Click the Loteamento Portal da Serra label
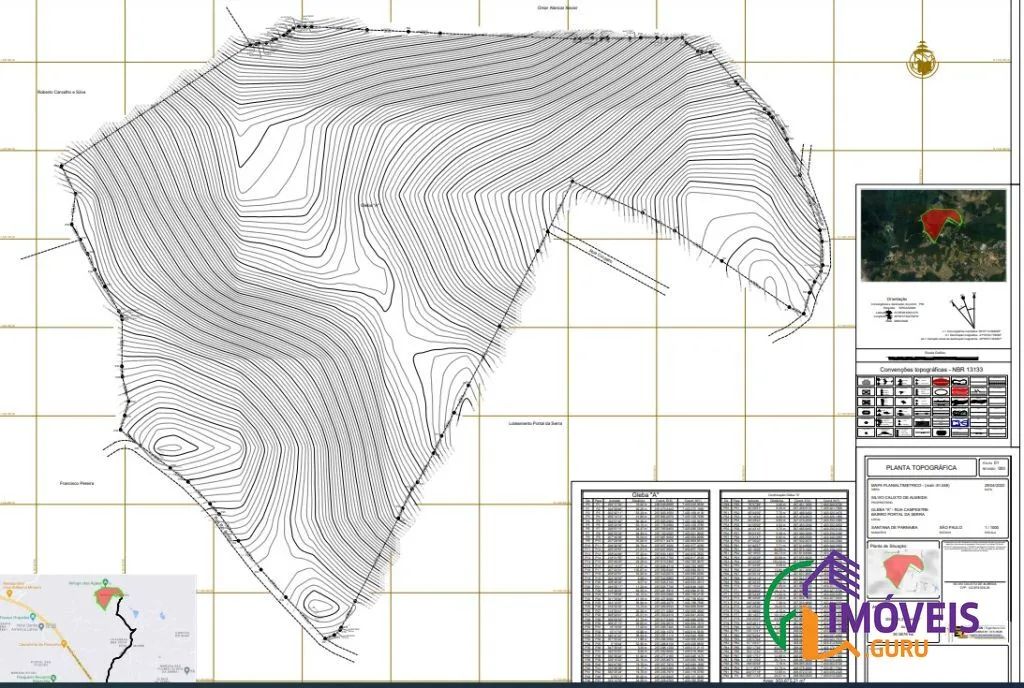The image size is (1024, 688). (535, 424)
